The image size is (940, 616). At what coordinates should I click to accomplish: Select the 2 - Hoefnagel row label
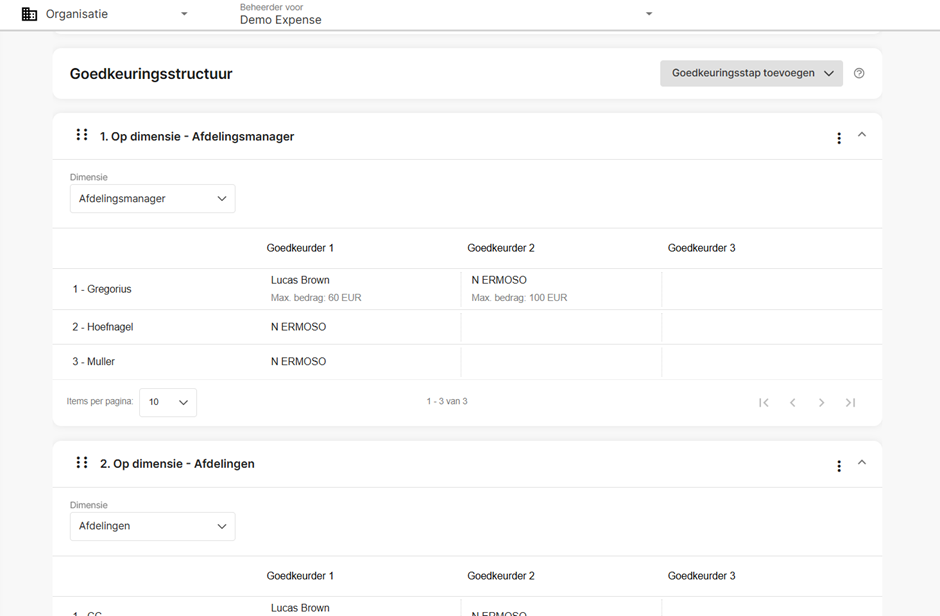pos(103,327)
